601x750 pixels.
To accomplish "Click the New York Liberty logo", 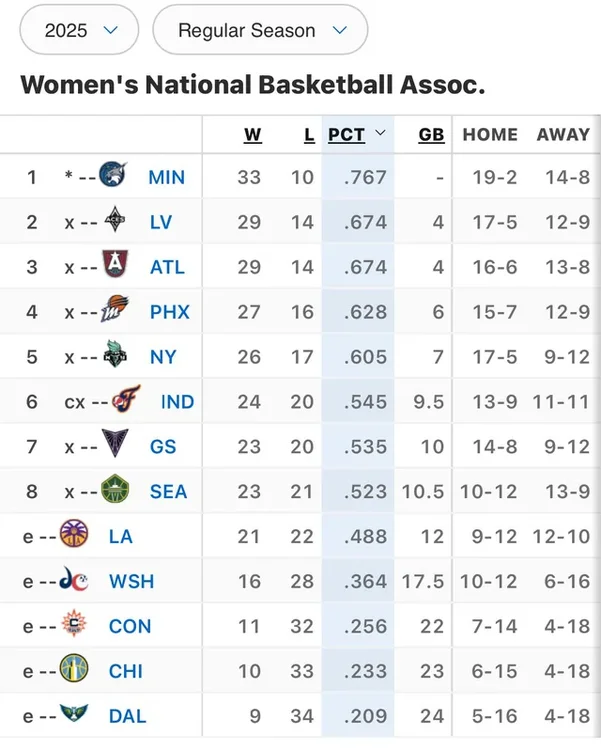I will pyautogui.click(x=116, y=356).
